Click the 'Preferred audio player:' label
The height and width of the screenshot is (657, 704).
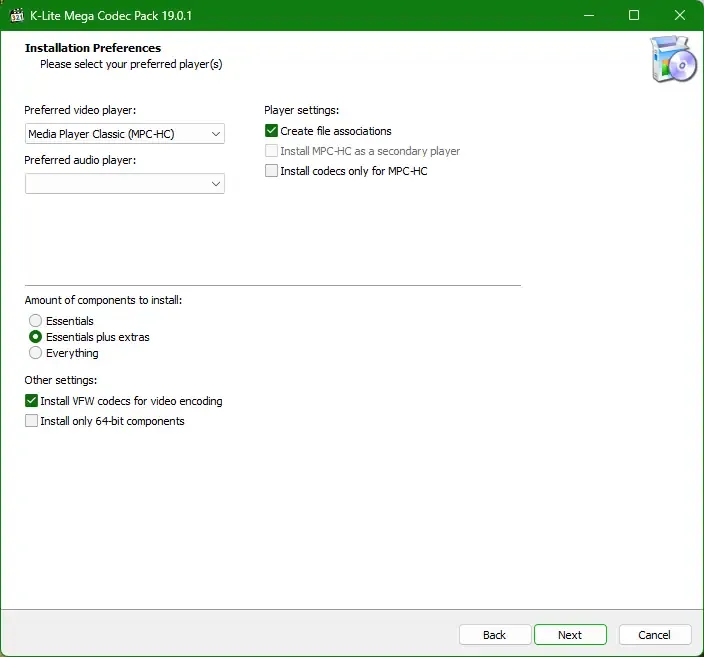click(x=80, y=160)
